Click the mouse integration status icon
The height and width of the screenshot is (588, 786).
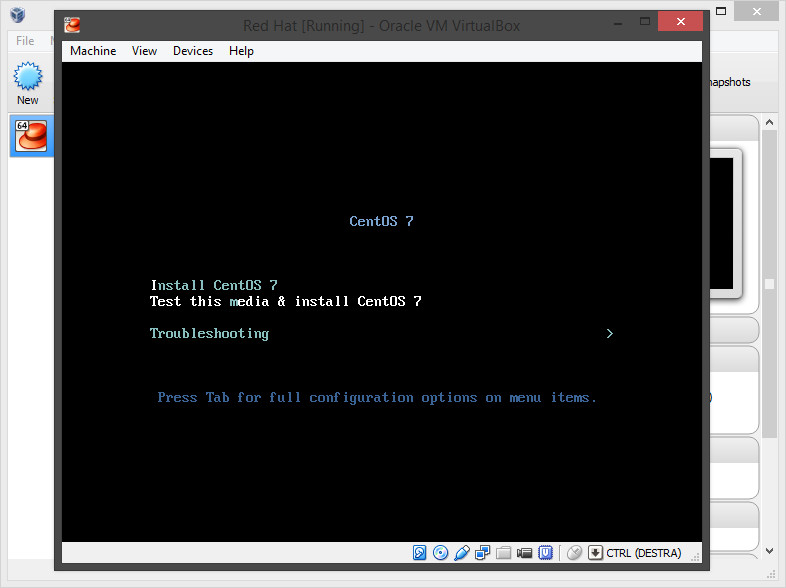(574, 553)
